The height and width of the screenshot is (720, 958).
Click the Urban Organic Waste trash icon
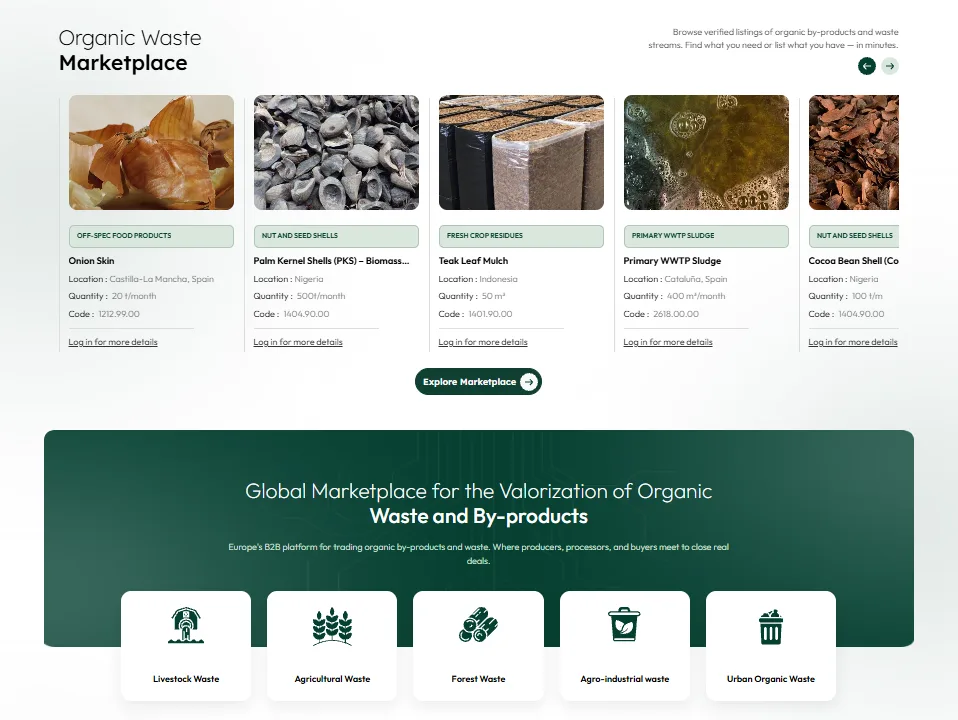point(770,626)
